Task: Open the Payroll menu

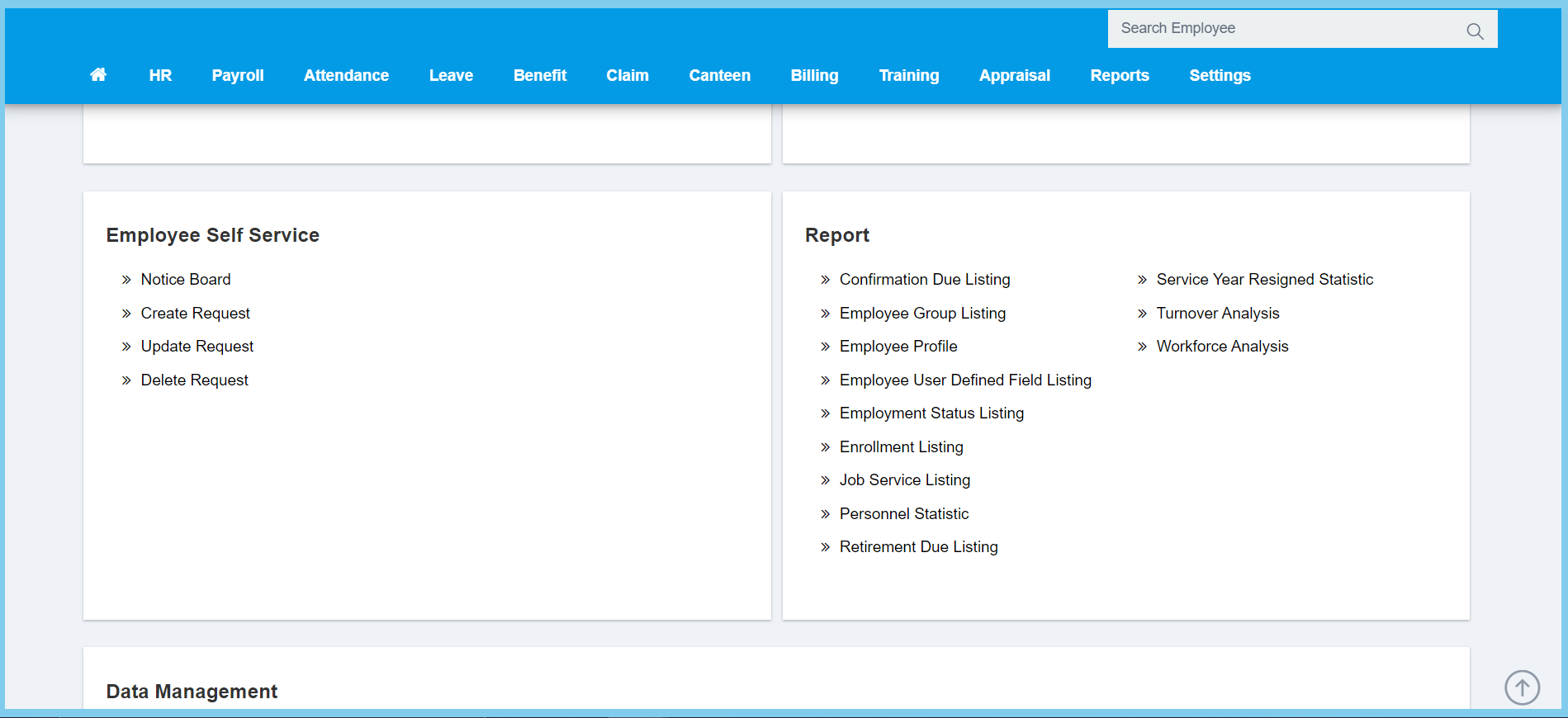Action: [x=238, y=75]
